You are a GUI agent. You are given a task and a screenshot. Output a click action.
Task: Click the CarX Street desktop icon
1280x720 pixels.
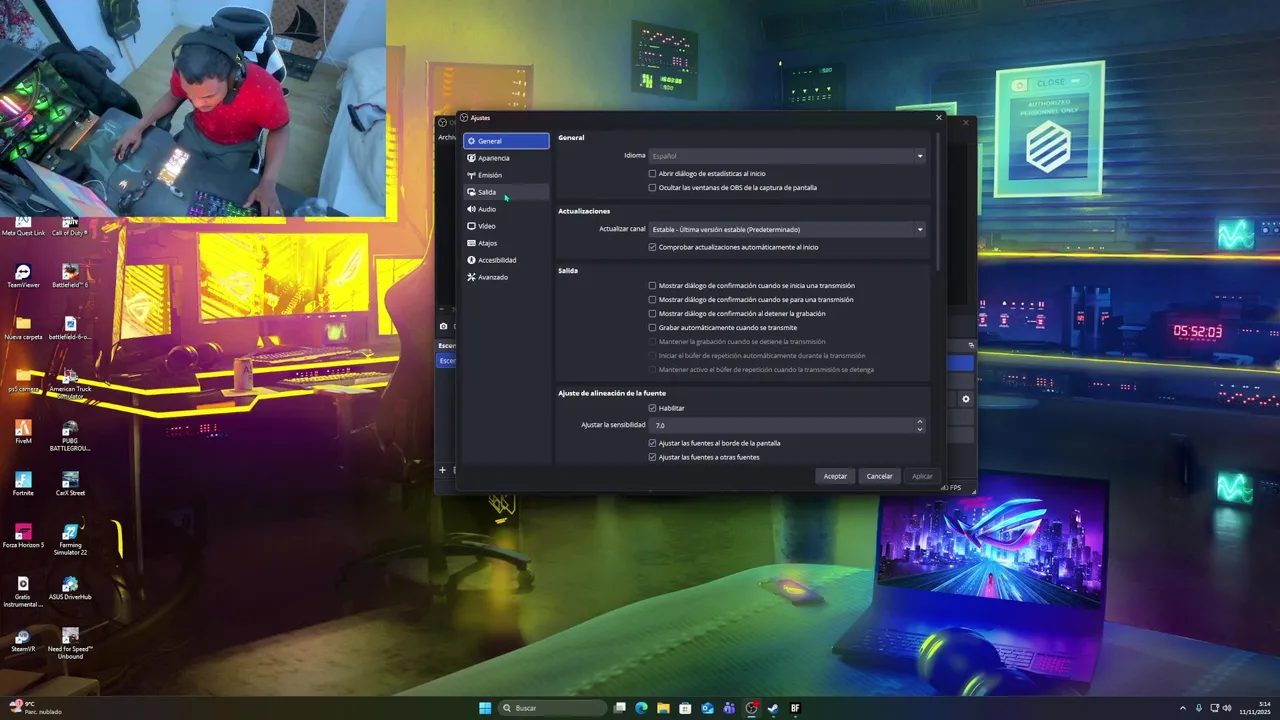tap(70, 484)
